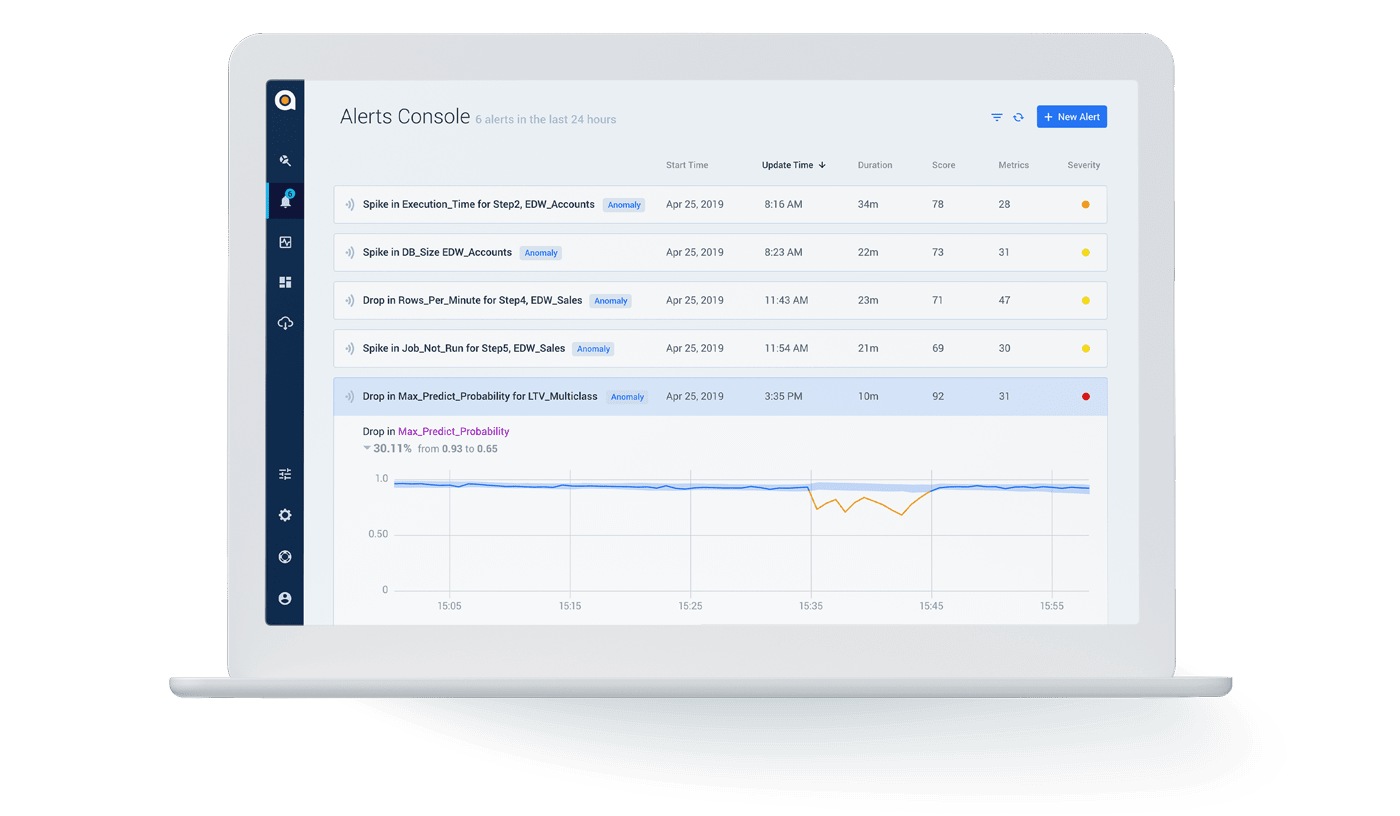Click 'from 0.93 to 0.65' text
1400x816 pixels.
pyautogui.click(x=458, y=449)
